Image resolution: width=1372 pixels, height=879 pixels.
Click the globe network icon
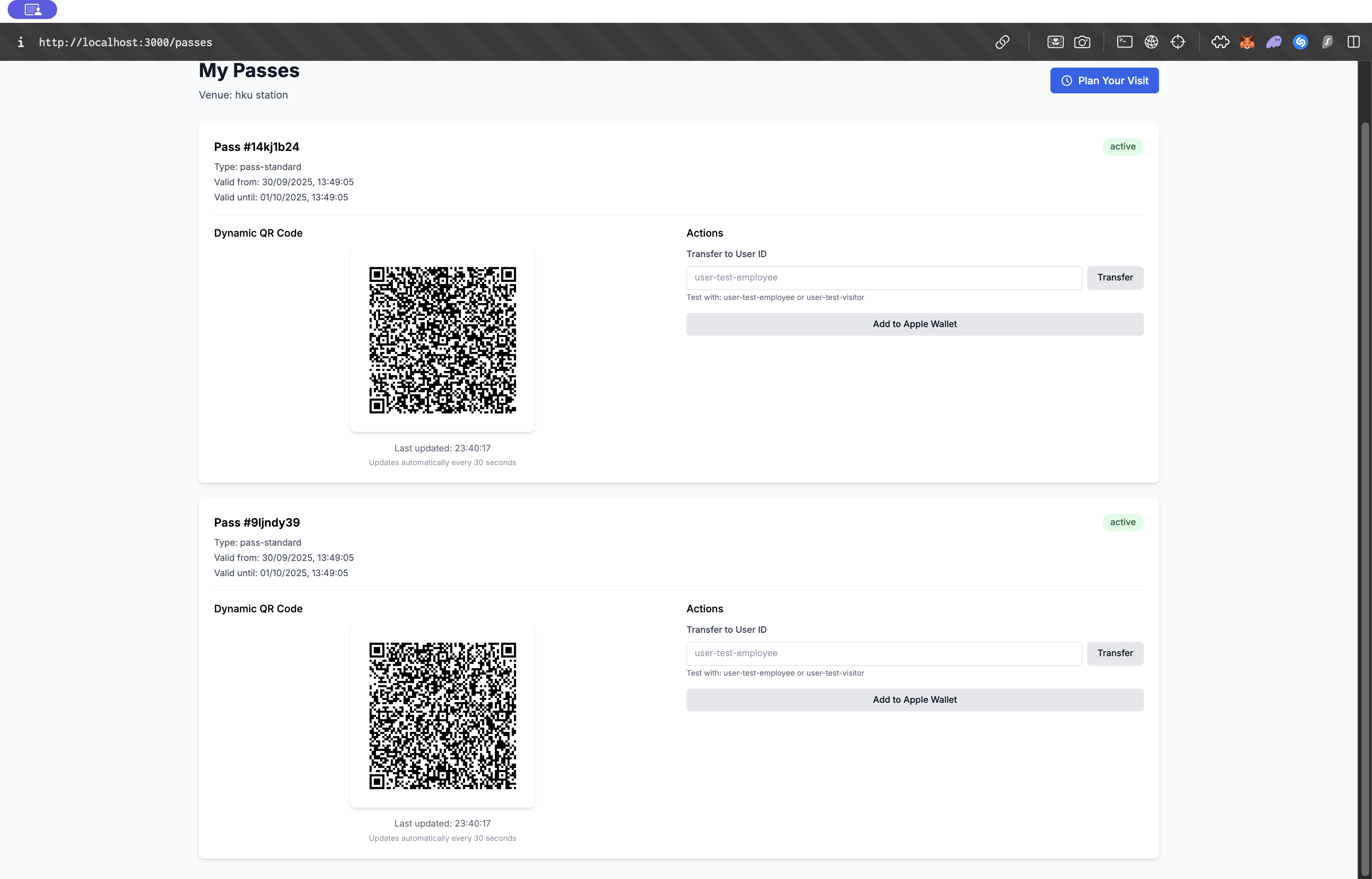[x=1151, y=42]
